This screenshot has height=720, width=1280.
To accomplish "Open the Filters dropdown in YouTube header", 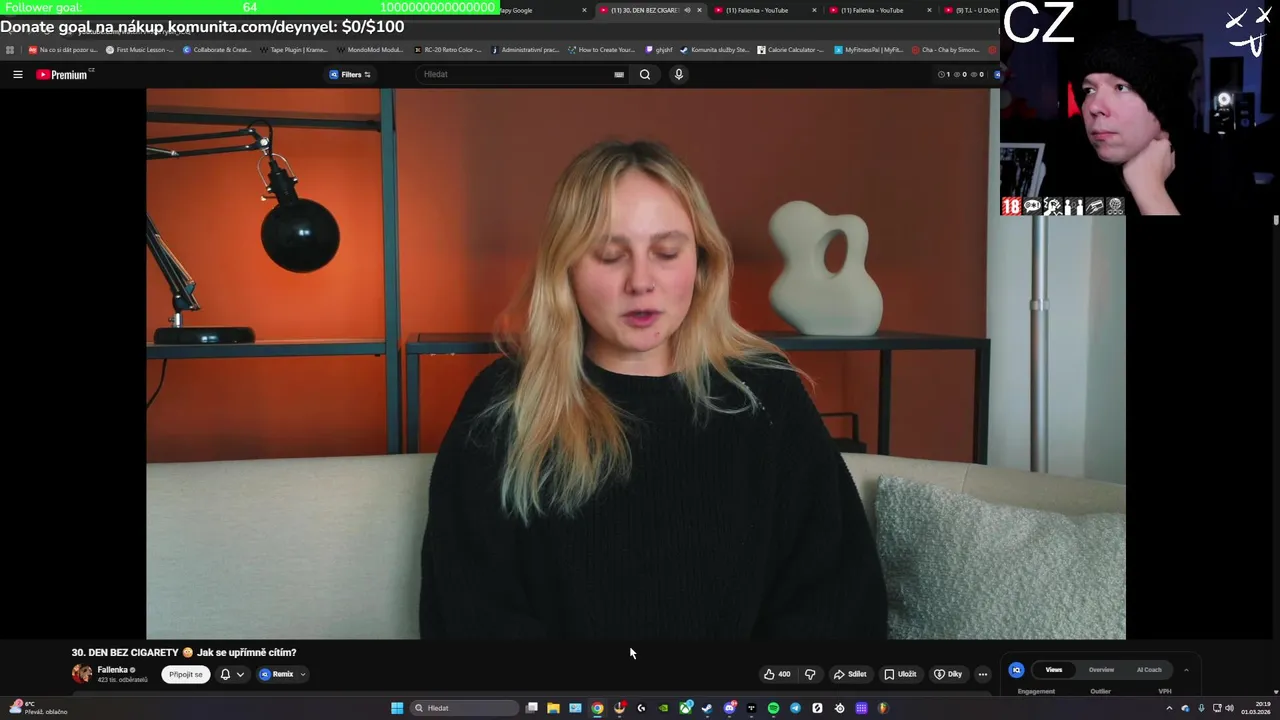I will [350, 74].
